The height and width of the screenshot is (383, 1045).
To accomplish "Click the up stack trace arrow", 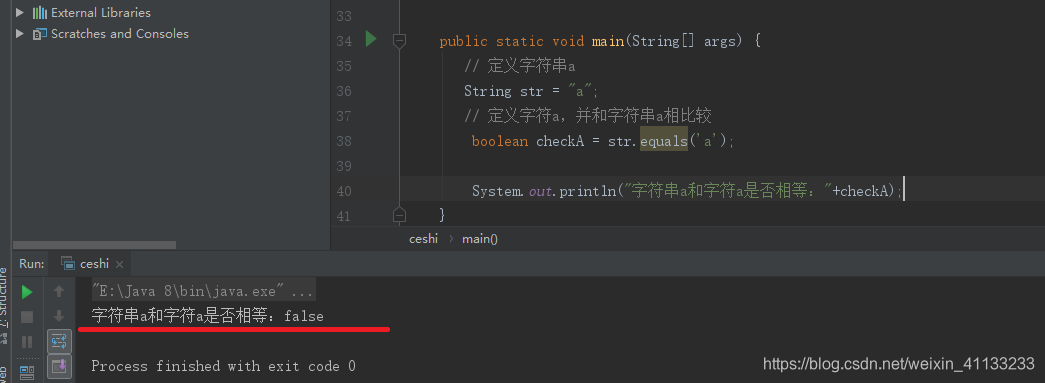I will [59, 292].
